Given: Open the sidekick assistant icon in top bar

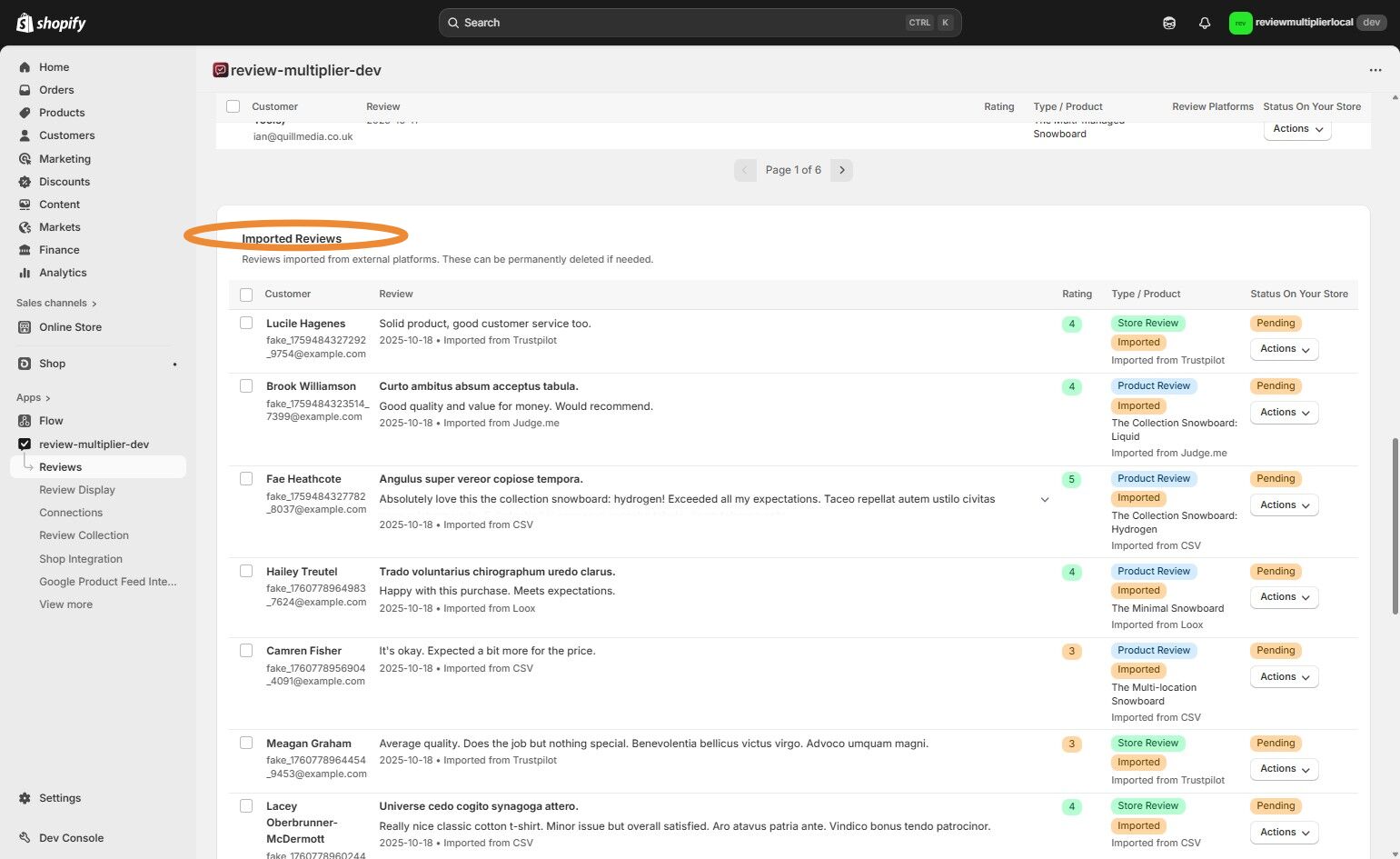Looking at the screenshot, I should pyautogui.click(x=1169, y=23).
